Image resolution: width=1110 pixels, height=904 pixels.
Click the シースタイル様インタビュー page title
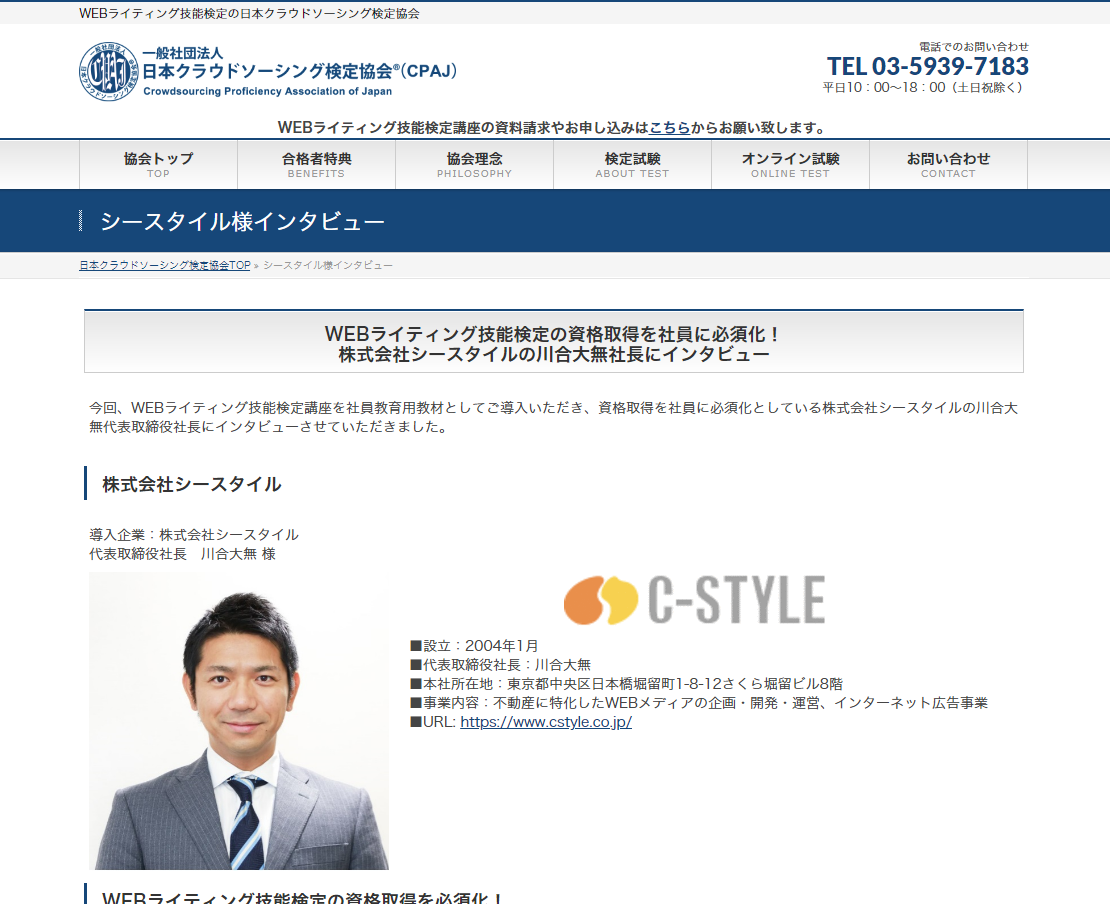pos(242,222)
